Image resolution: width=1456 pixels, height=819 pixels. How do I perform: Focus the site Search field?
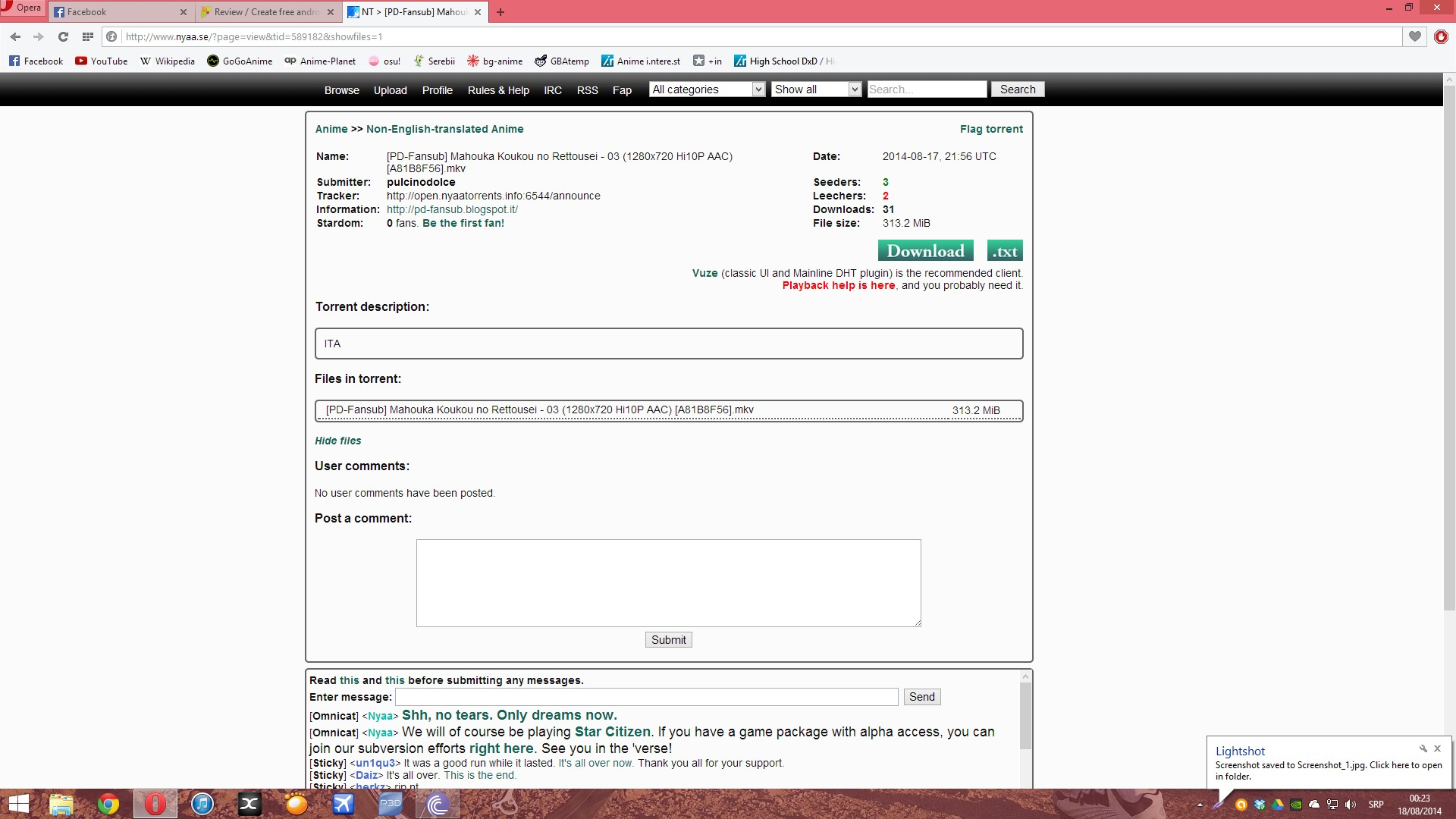[x=927, y=89]
